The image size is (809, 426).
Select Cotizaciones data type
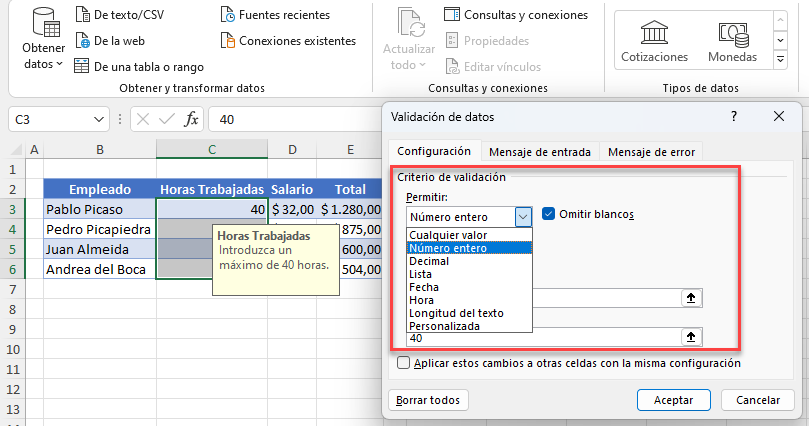tap(654, 41)
